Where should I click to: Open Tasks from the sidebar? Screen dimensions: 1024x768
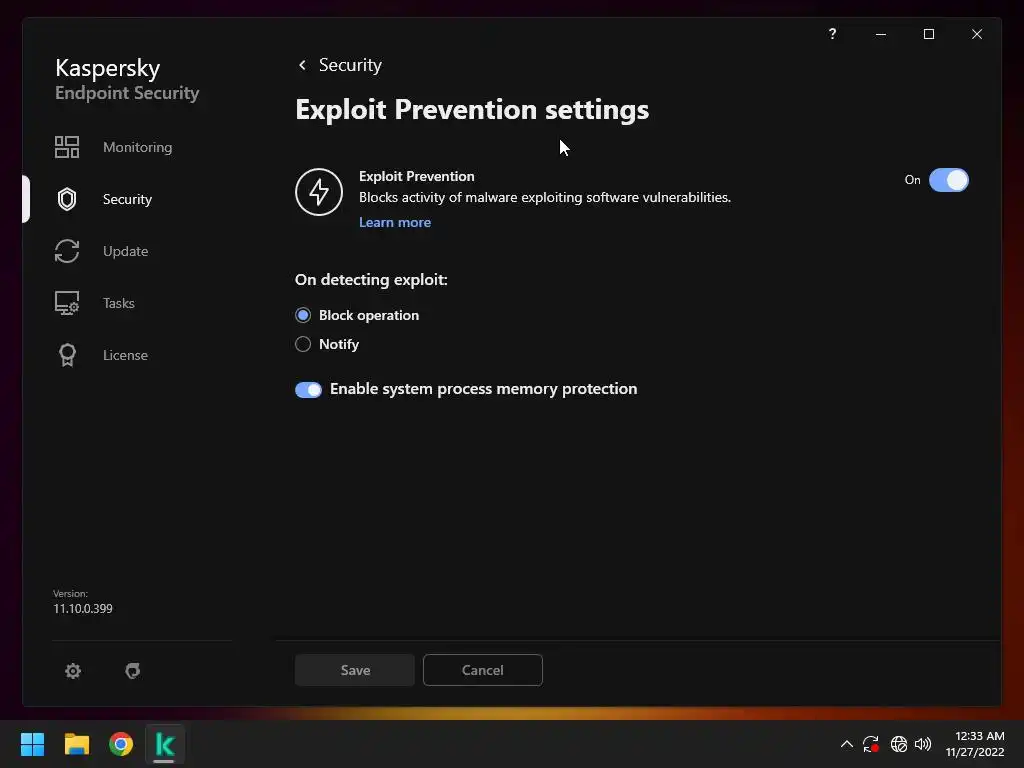118,303
